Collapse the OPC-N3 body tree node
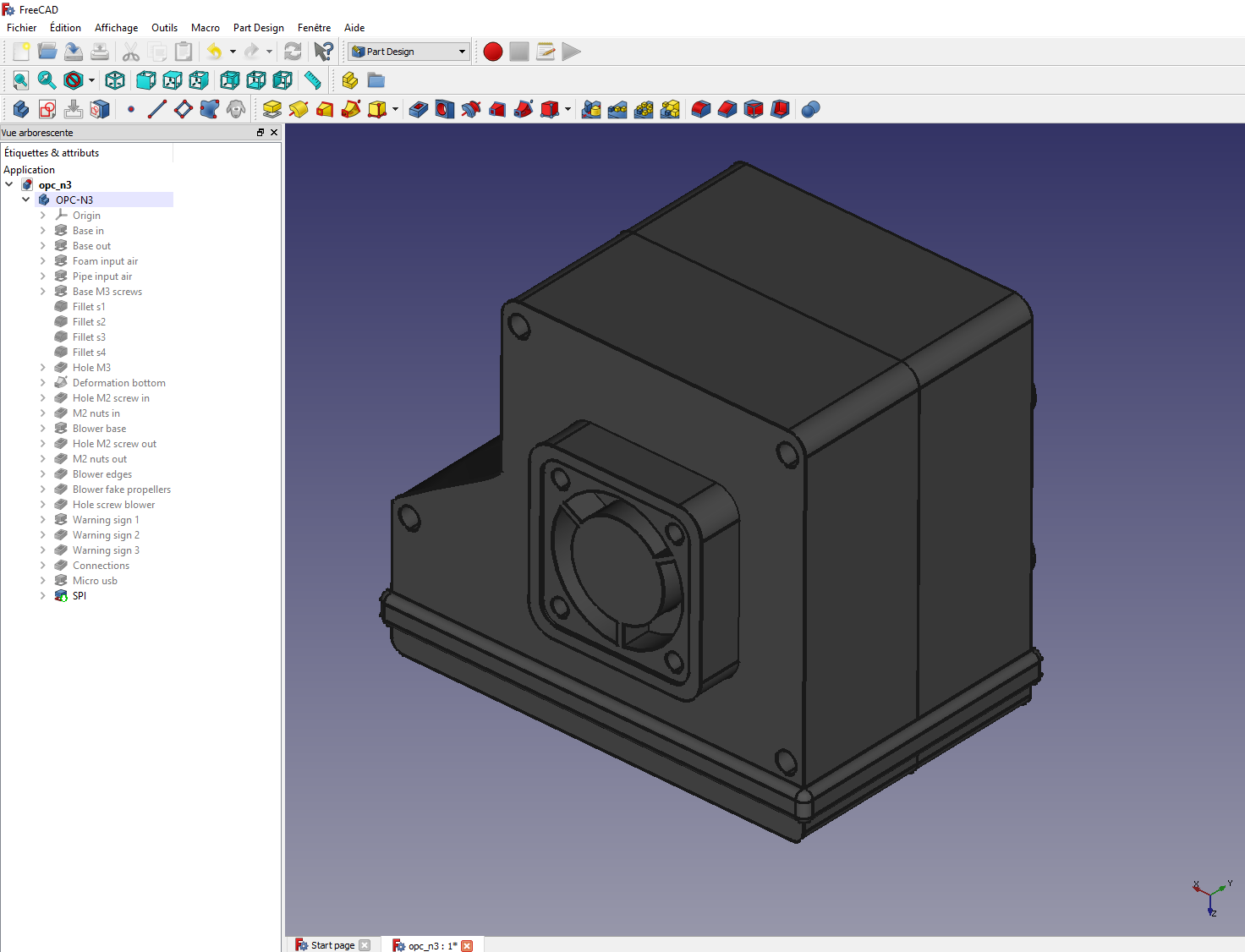 click(x=26, y=200)
